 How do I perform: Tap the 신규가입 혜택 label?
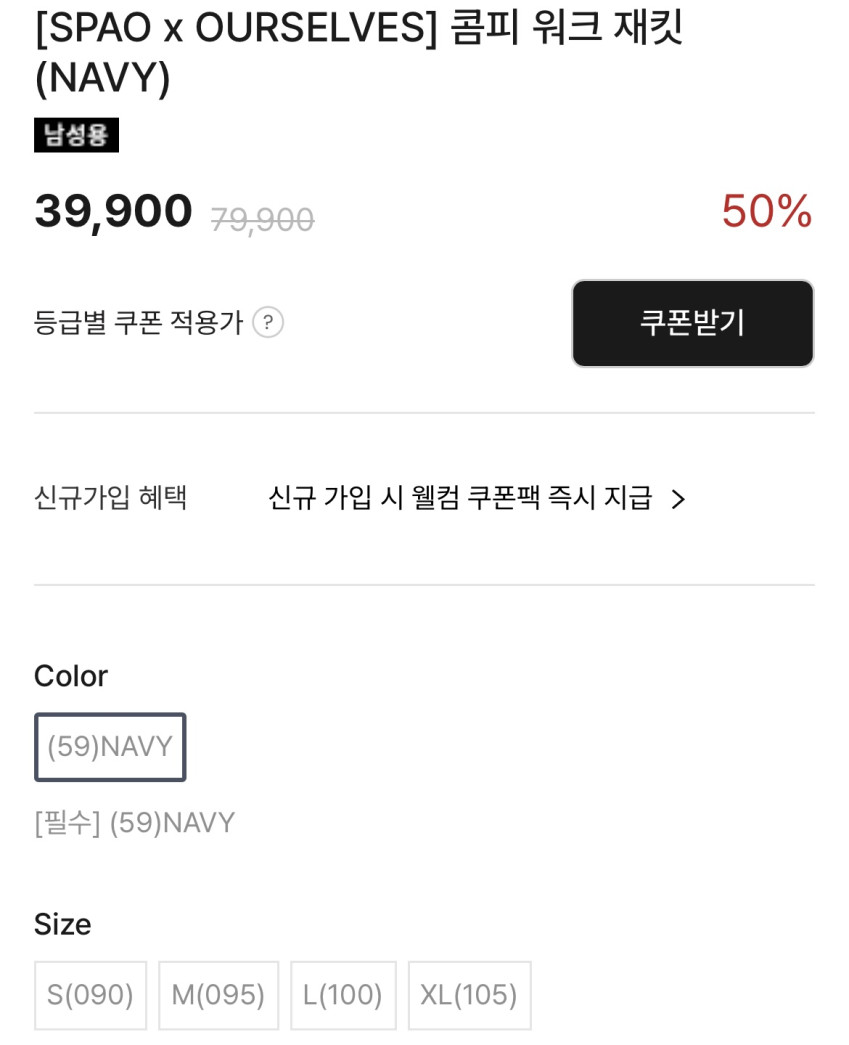click(x=110, y=498)
